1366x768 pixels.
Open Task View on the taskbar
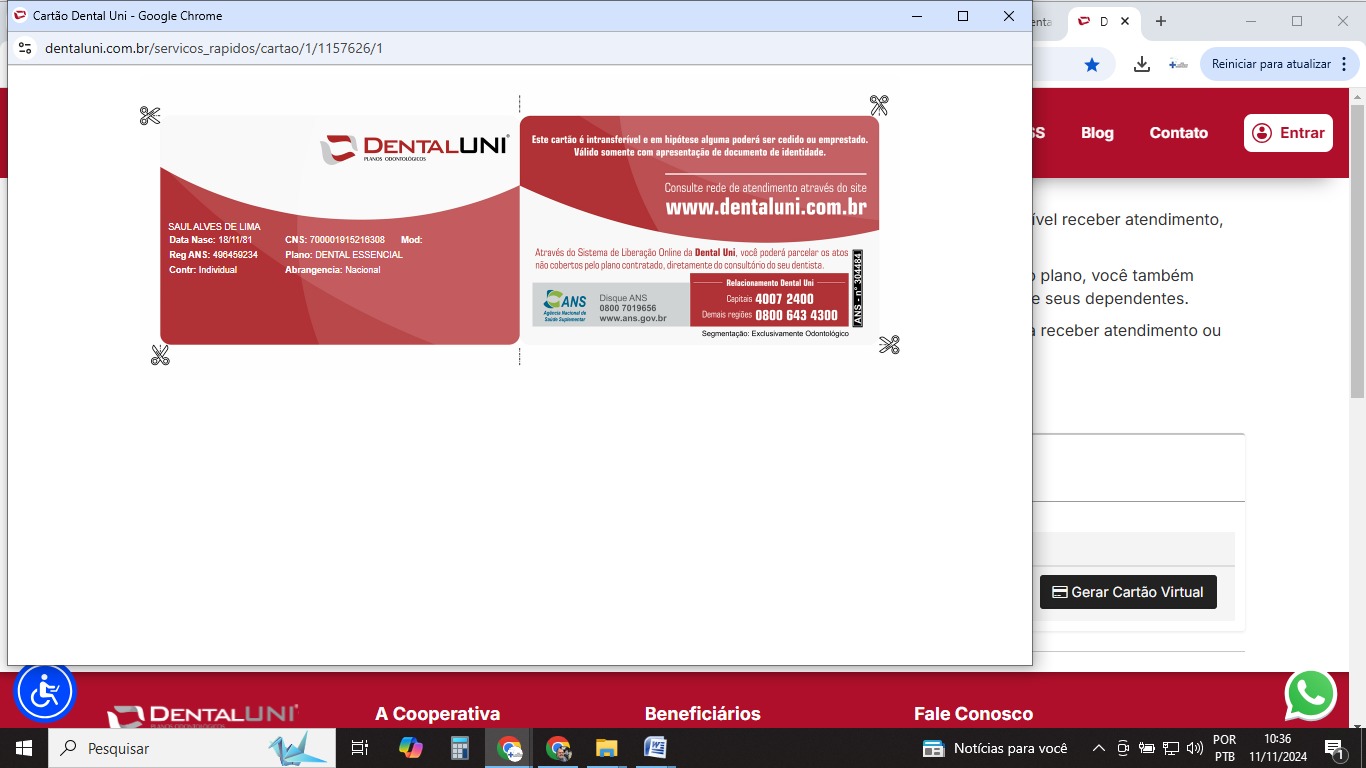coord(360,748)
